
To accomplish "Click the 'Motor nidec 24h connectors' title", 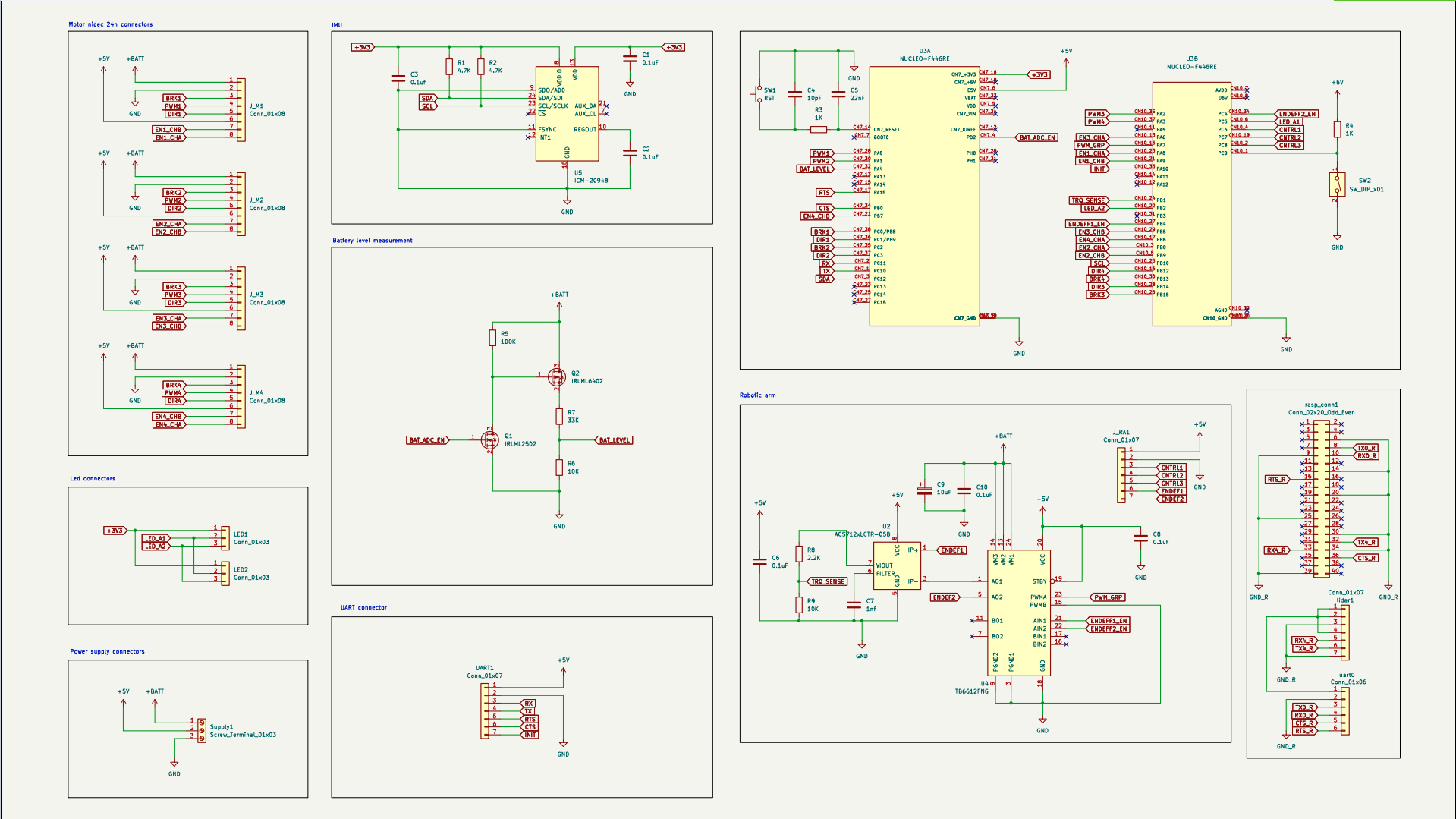I will (x=111, y=24).
